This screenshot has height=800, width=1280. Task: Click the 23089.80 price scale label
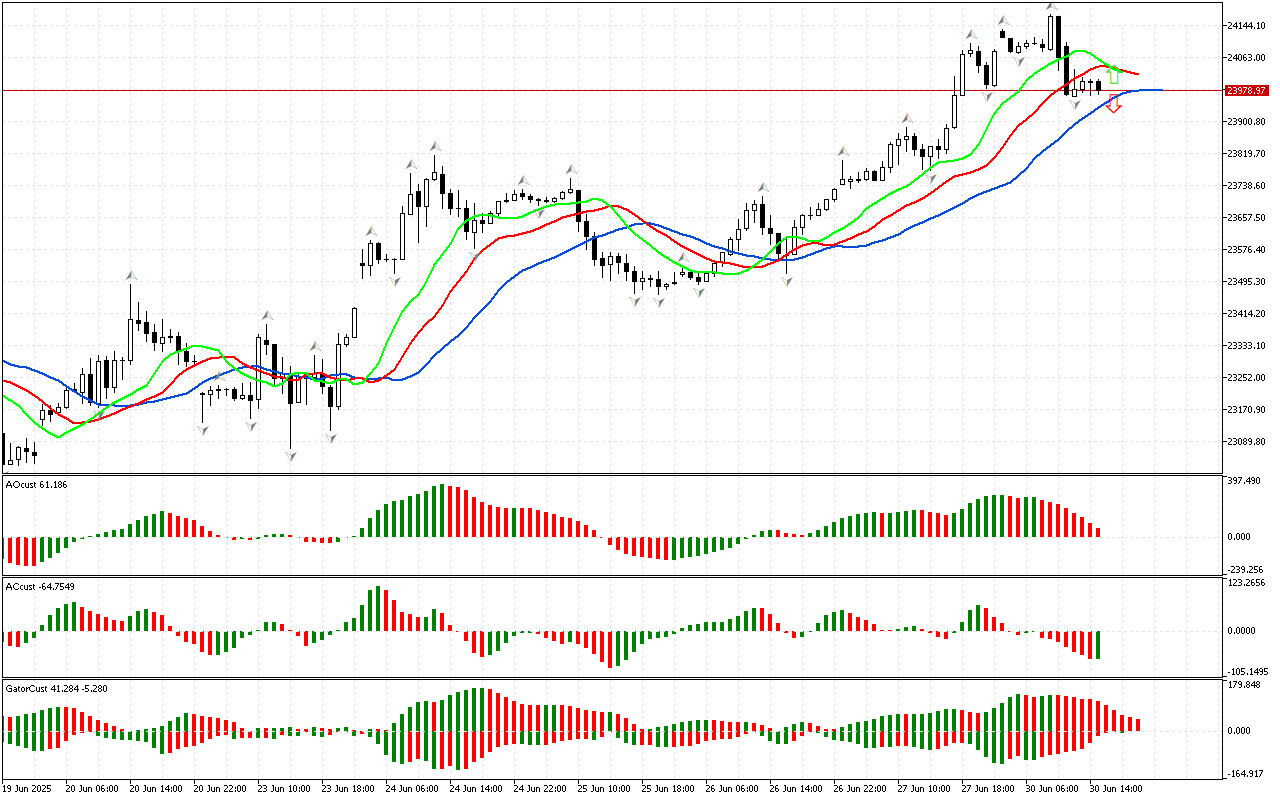pos(1247,442)
